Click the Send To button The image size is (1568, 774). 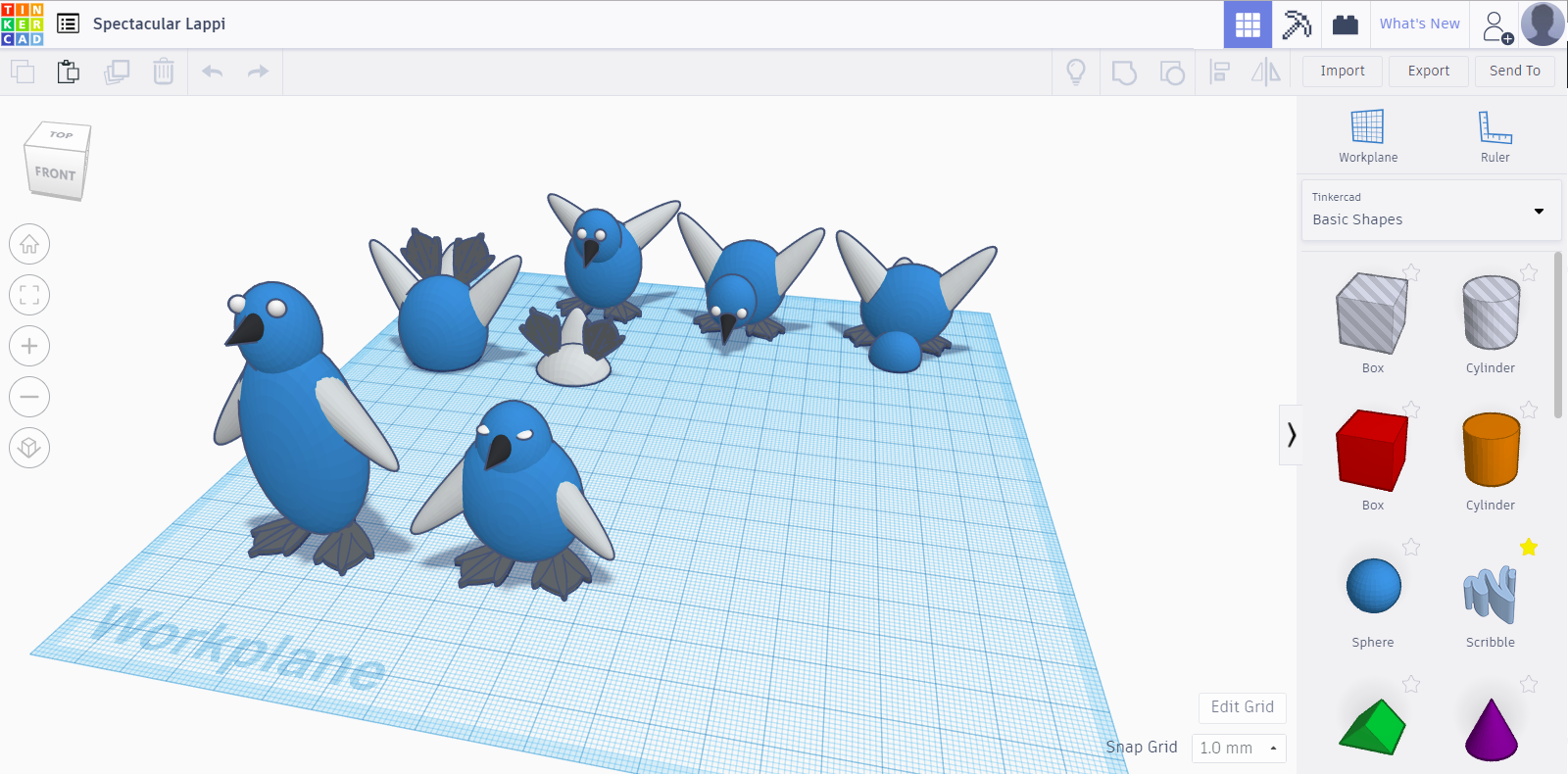1515,71
